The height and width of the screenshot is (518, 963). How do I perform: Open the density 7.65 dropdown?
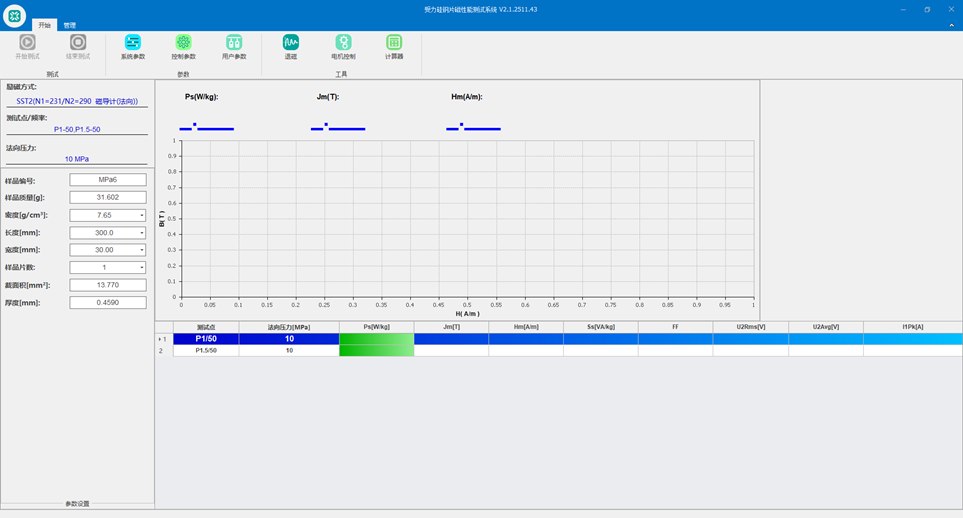click(142, 216)
